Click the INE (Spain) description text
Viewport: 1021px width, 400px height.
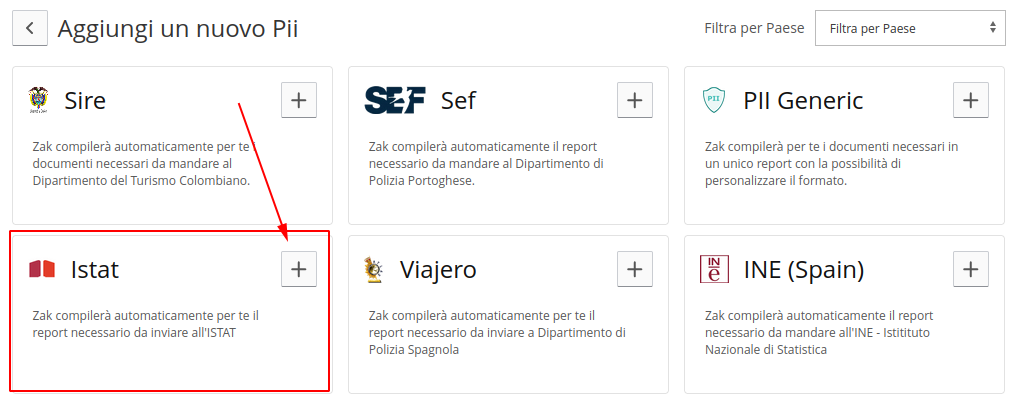pyautogui.click(x=820, y=332)
